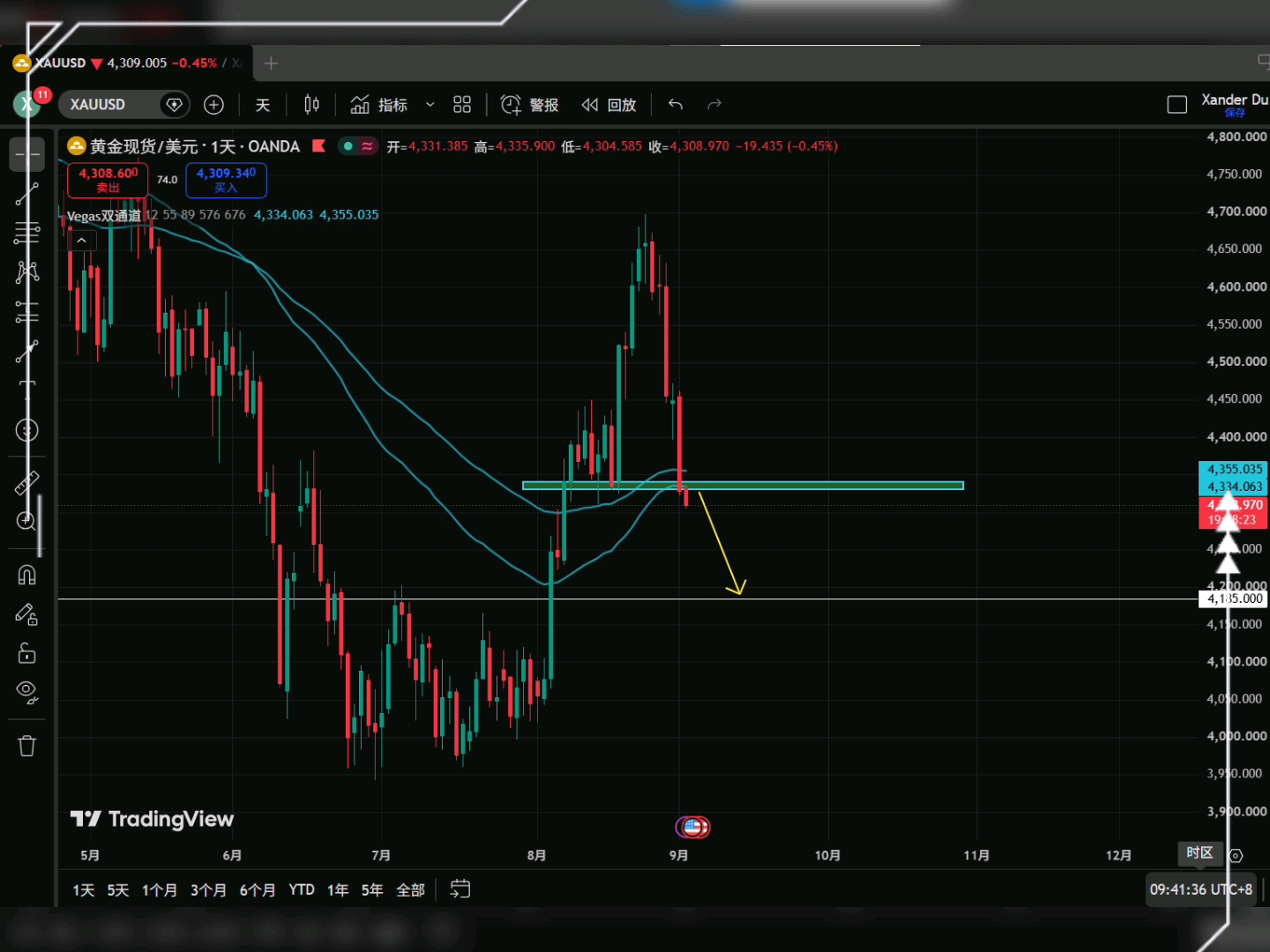Click the add symbol plus icon
The height and width of the screenshot is (952, 1270).
pyautogui.click(x=213, y=105)
